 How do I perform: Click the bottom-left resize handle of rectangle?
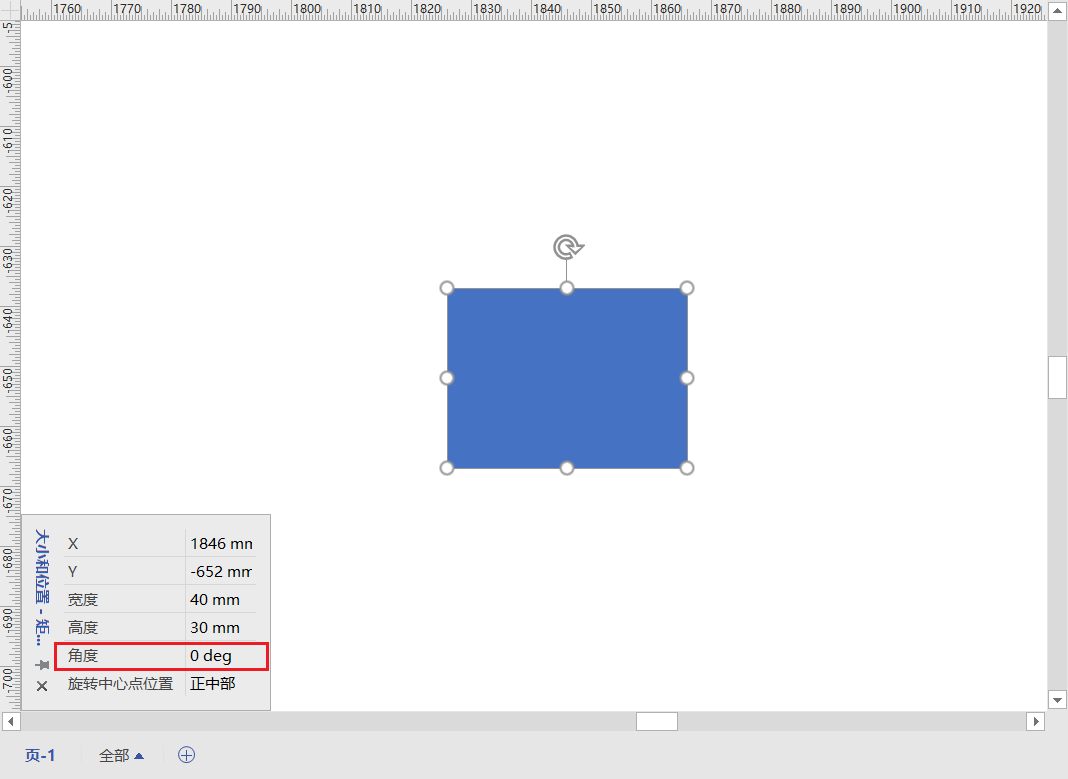pos(447,468)
